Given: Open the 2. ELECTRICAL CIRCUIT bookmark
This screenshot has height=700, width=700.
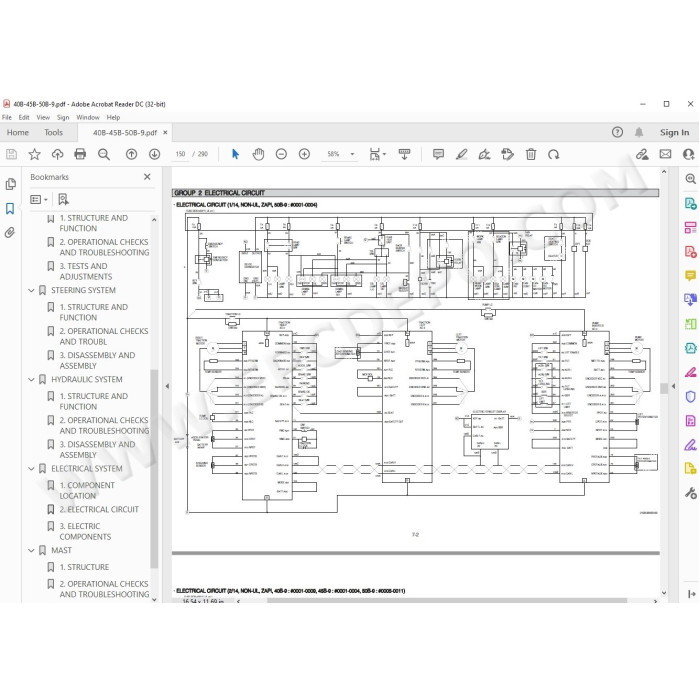Looking at the screenshot, I should 99,509.
